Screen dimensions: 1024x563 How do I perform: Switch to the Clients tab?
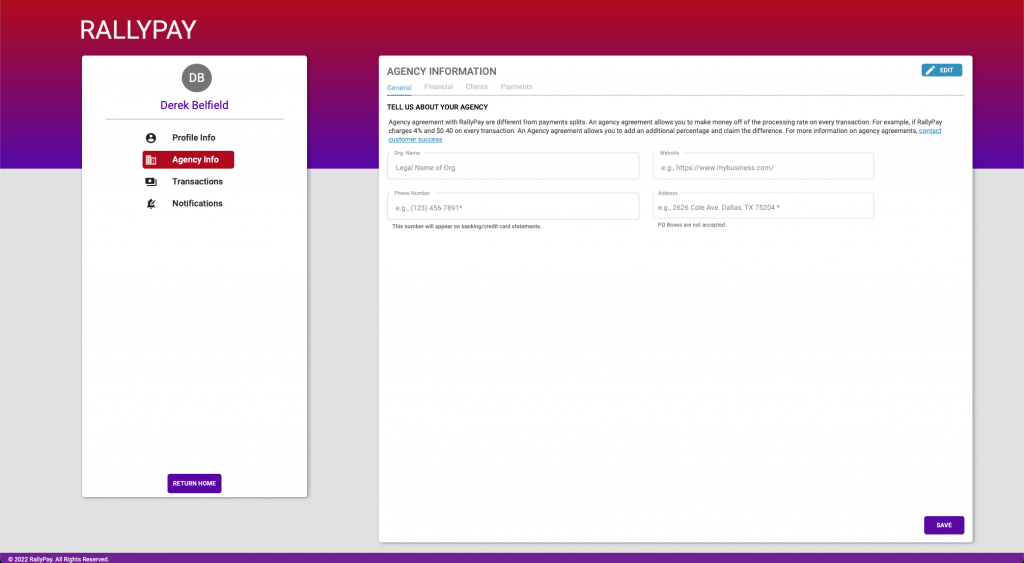(477, 87)
